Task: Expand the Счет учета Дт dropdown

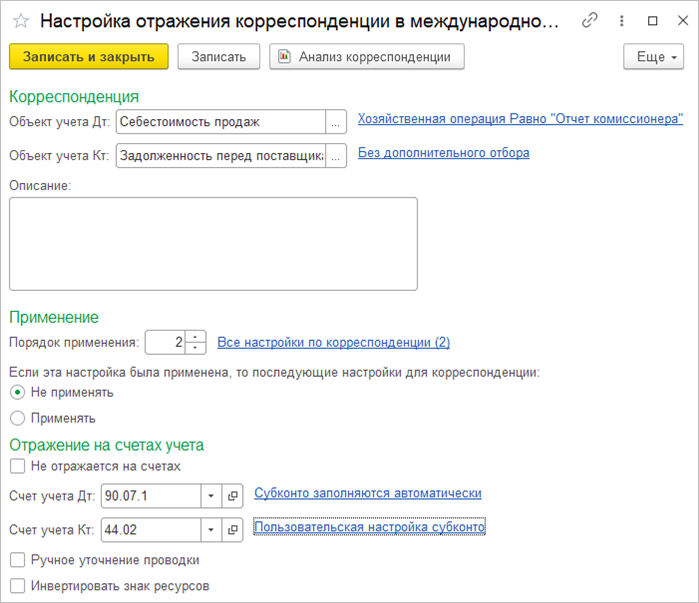Action: click(x=211, y=495)
